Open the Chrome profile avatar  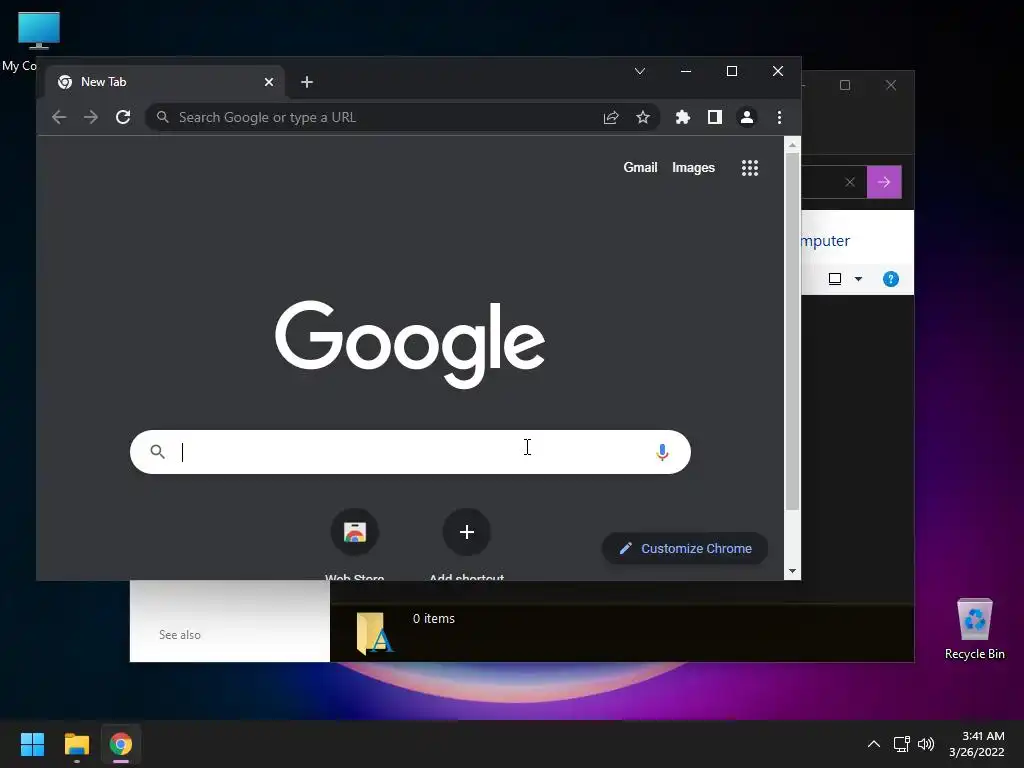[x=746, y=118]
